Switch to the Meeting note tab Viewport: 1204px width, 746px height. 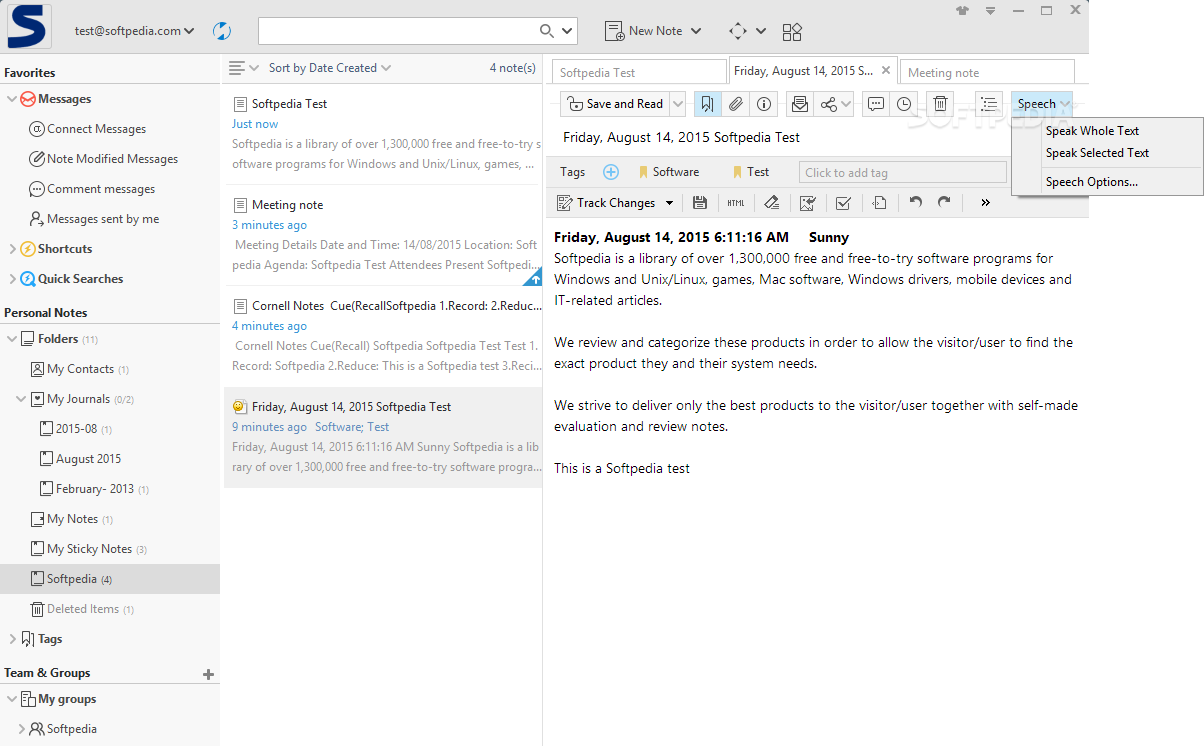pyautogui.click(x=987, y=72)
